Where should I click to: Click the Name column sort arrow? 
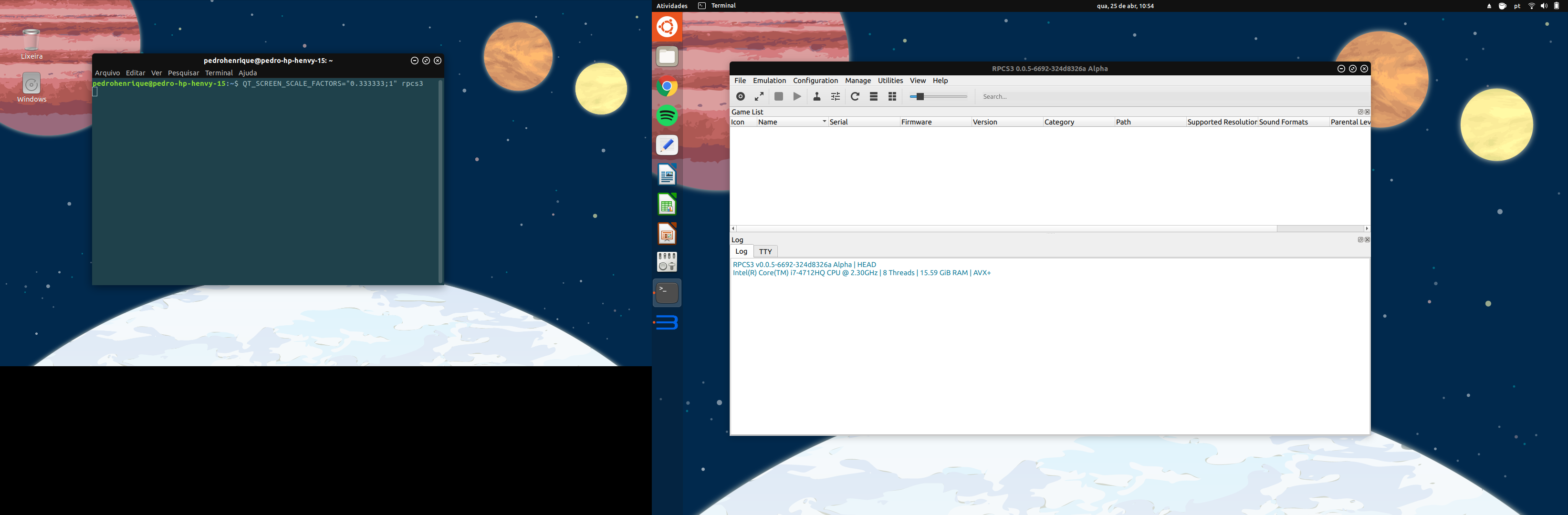pos(824,122)
